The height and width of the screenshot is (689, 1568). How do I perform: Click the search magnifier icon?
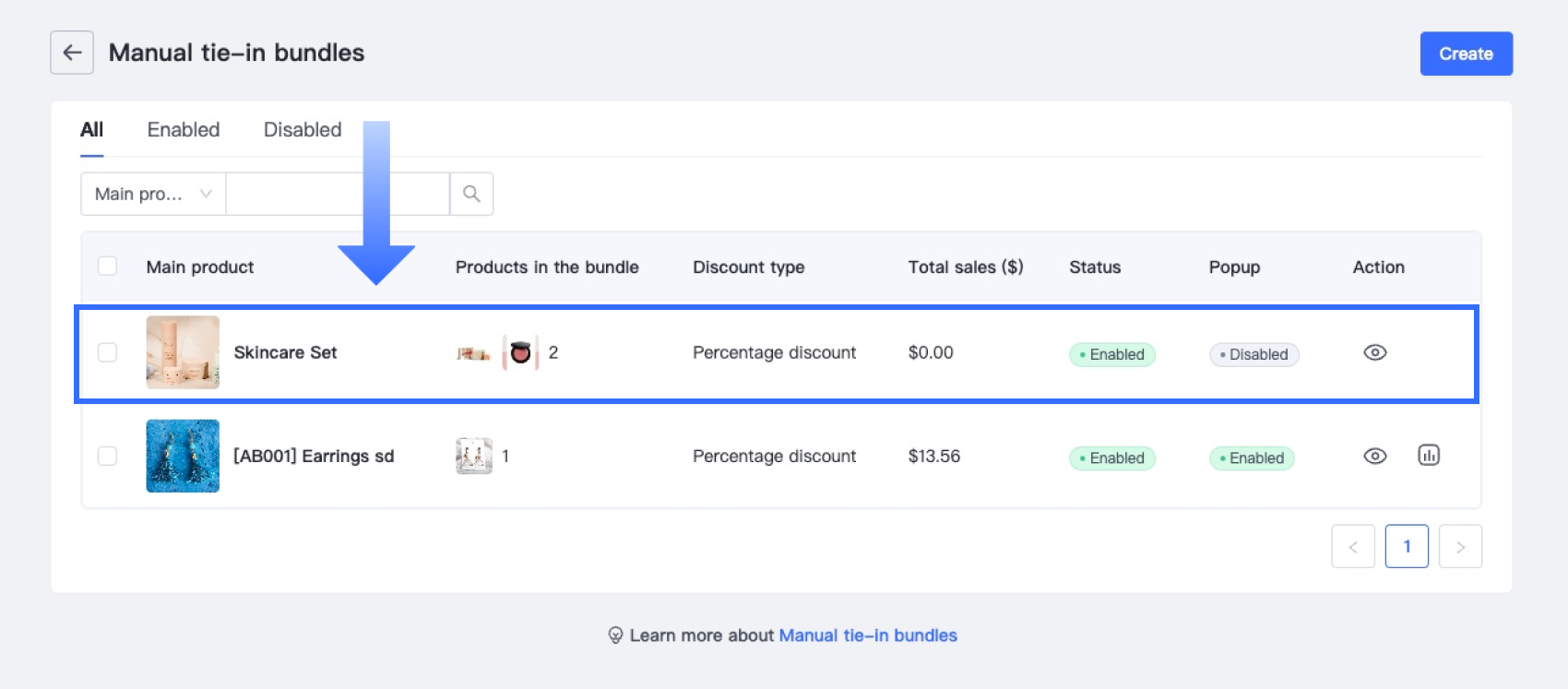point(471,194)
